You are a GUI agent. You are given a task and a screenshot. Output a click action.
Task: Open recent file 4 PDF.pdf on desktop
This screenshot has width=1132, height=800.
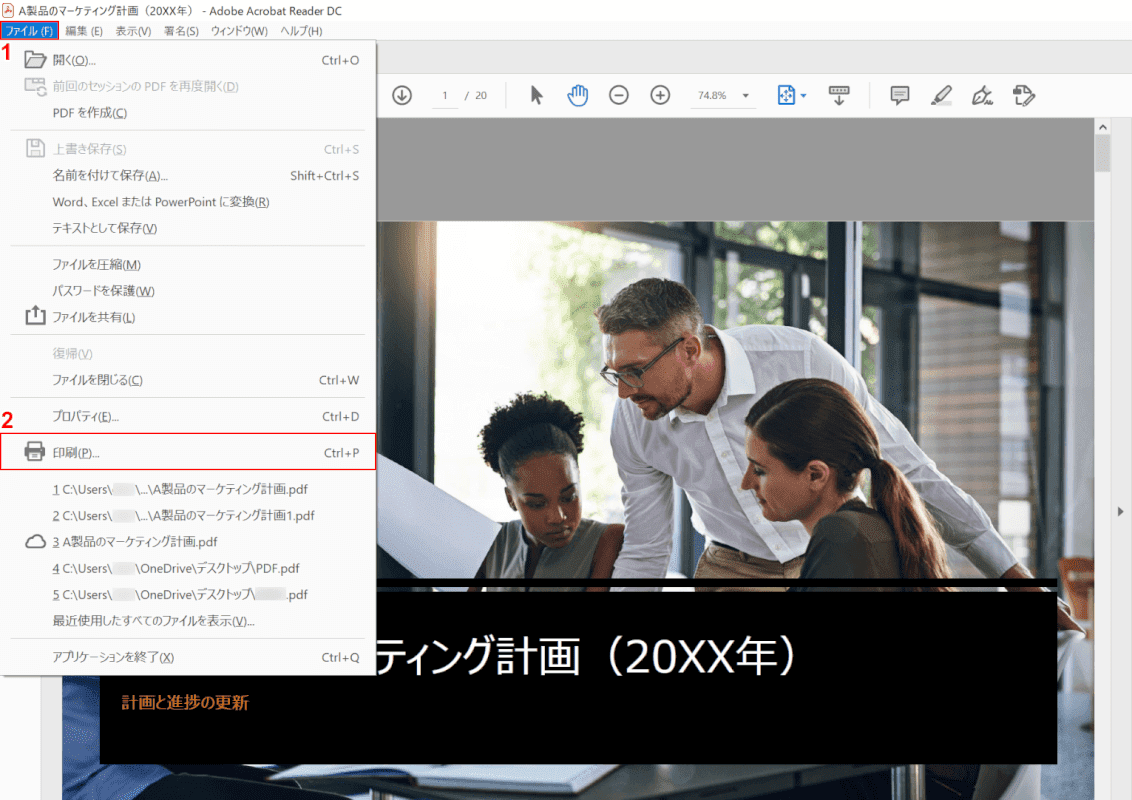tap(188, 568)
